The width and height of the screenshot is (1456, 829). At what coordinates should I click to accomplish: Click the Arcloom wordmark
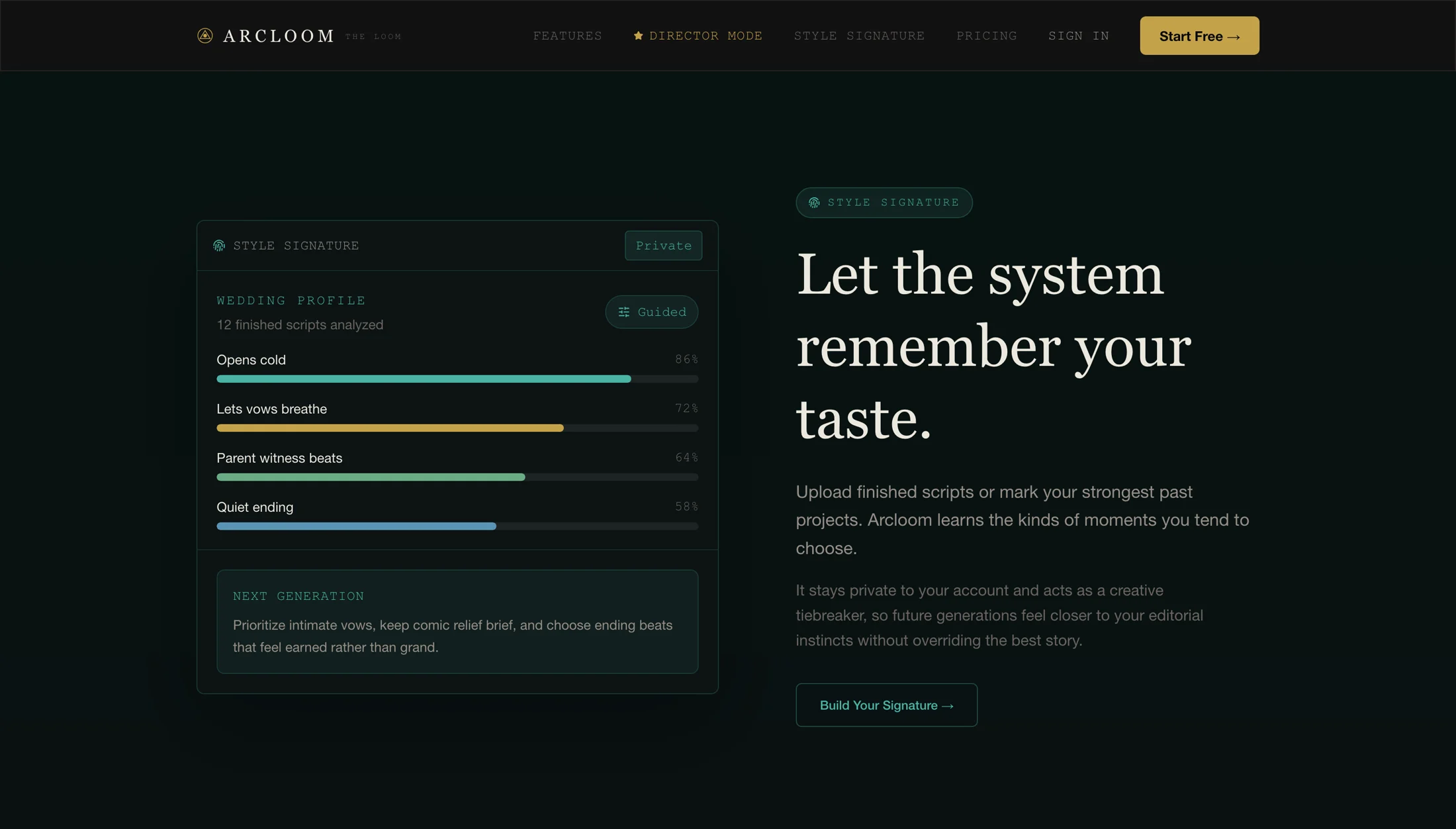(x=279, y=36)
